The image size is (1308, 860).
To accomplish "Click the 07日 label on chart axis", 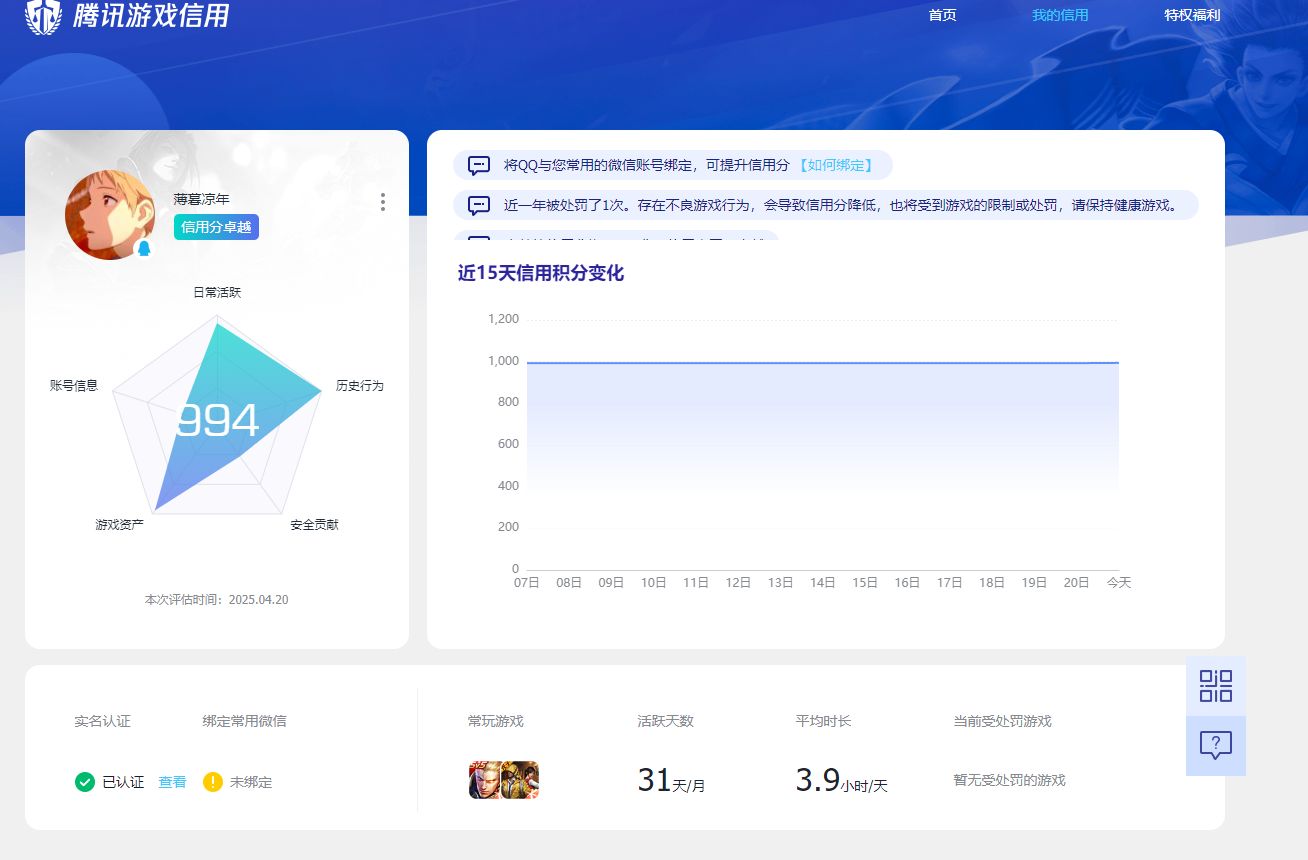I will [527, 582].
